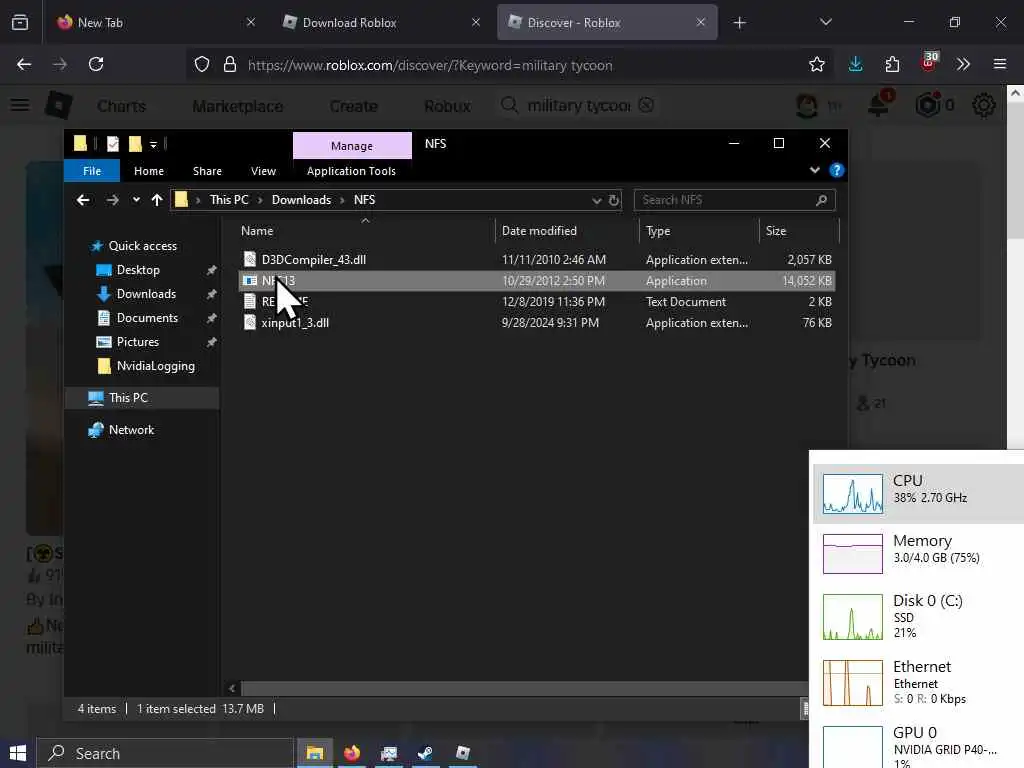Open the Firefox extensions puzzle icon
This screenshot has height=768, width=1024.
892,64
